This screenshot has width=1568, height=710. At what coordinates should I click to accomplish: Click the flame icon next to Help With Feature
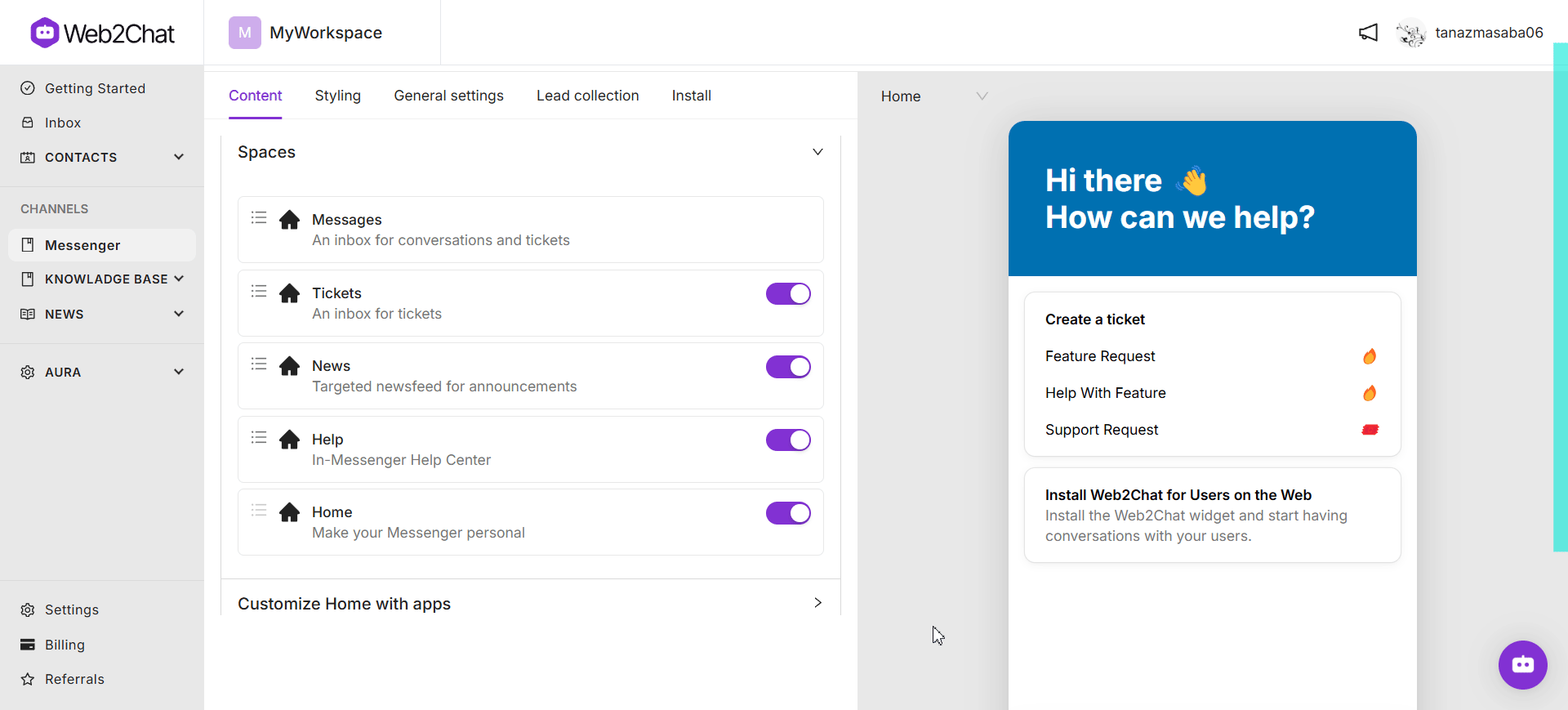(1370, 393)
